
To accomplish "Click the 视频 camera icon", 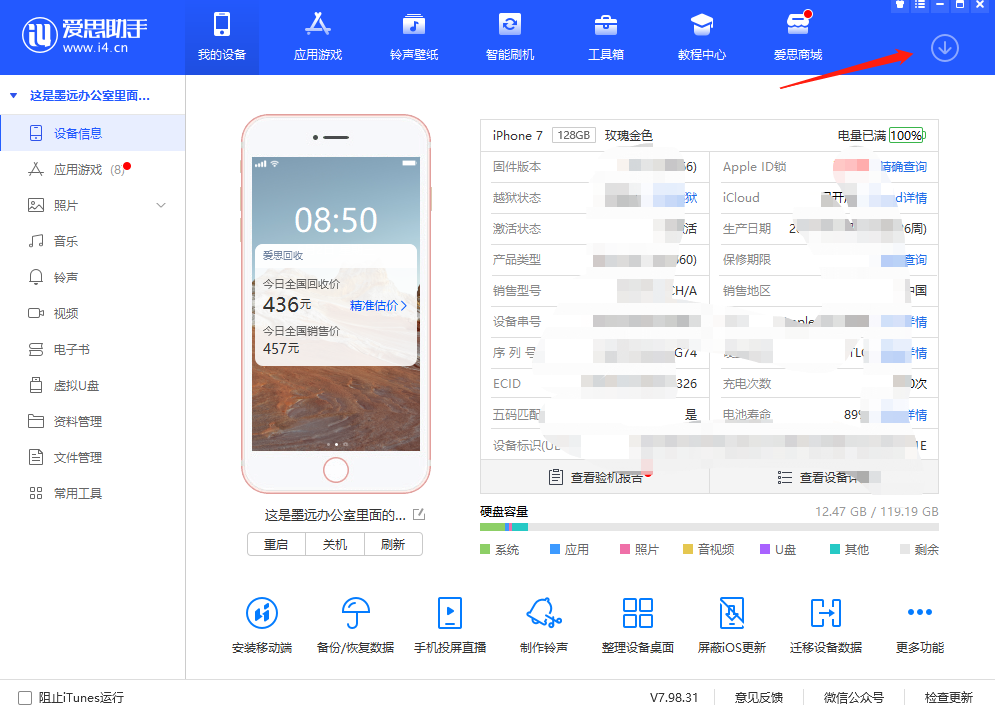I will (36, 314).
